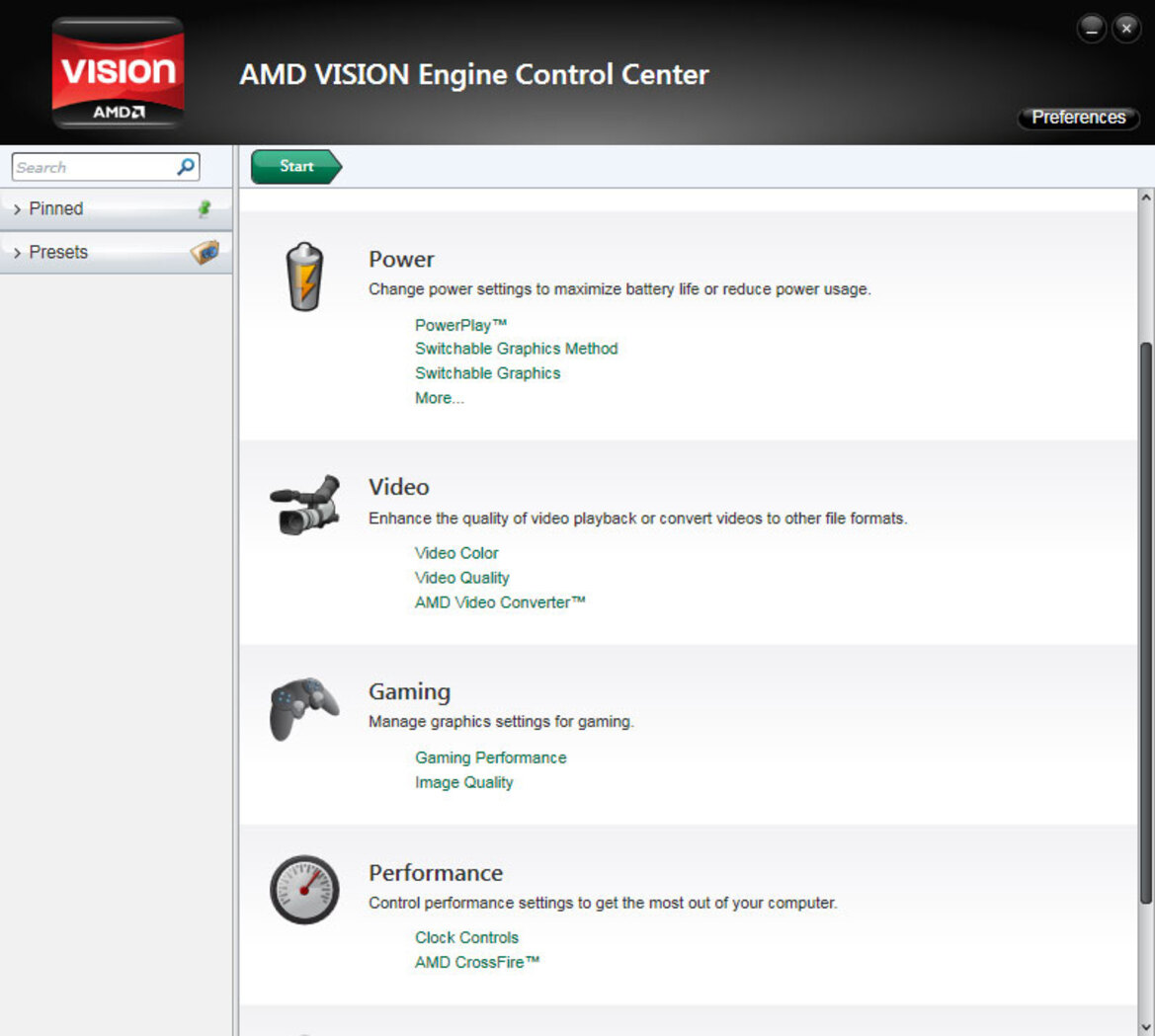Viewport: 1155px width, 1036px height.
Task: Open PowerPlay™ settings link
Action: point(460,325)
